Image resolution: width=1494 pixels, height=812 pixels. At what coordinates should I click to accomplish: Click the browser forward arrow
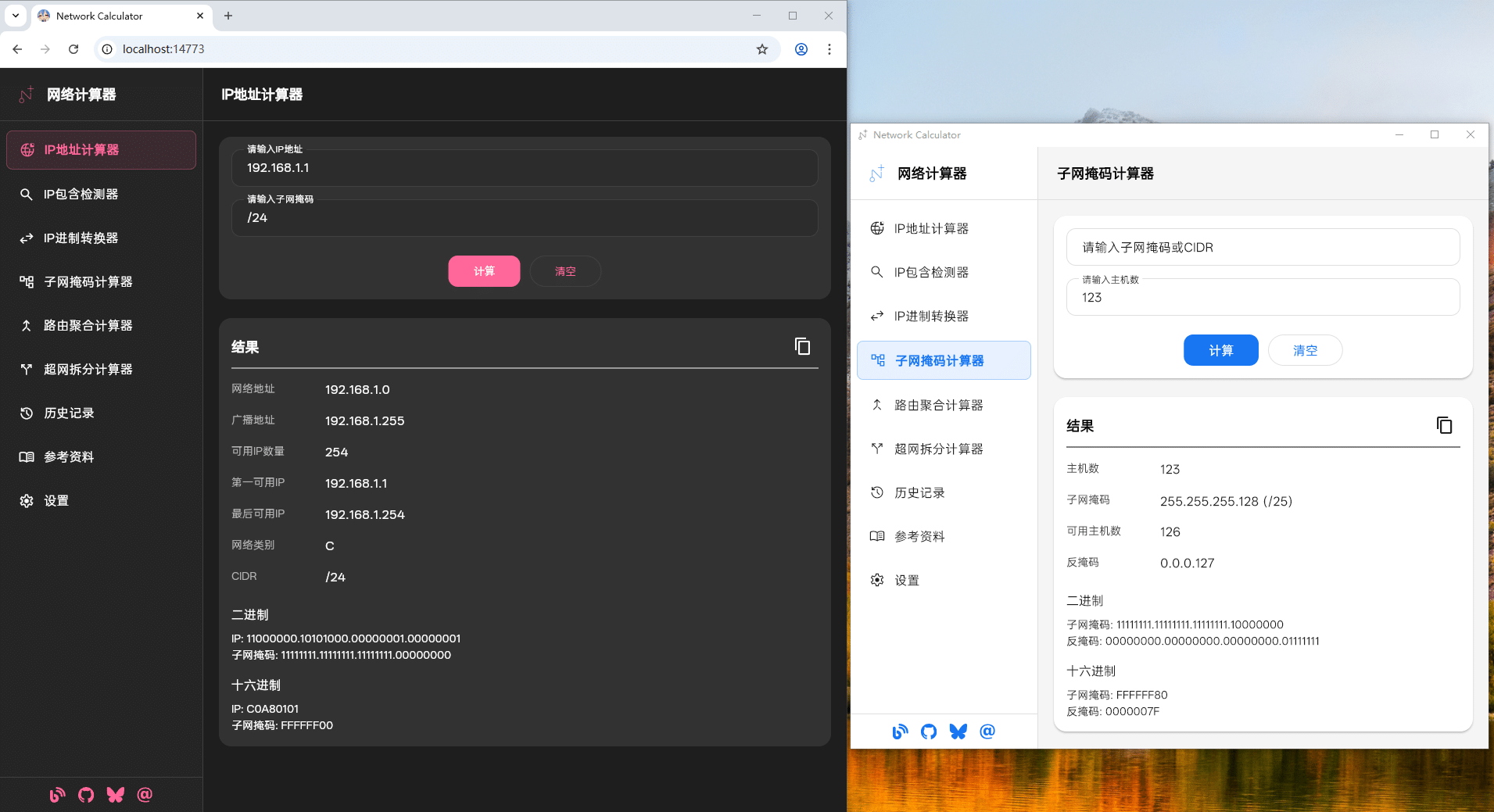45,49
